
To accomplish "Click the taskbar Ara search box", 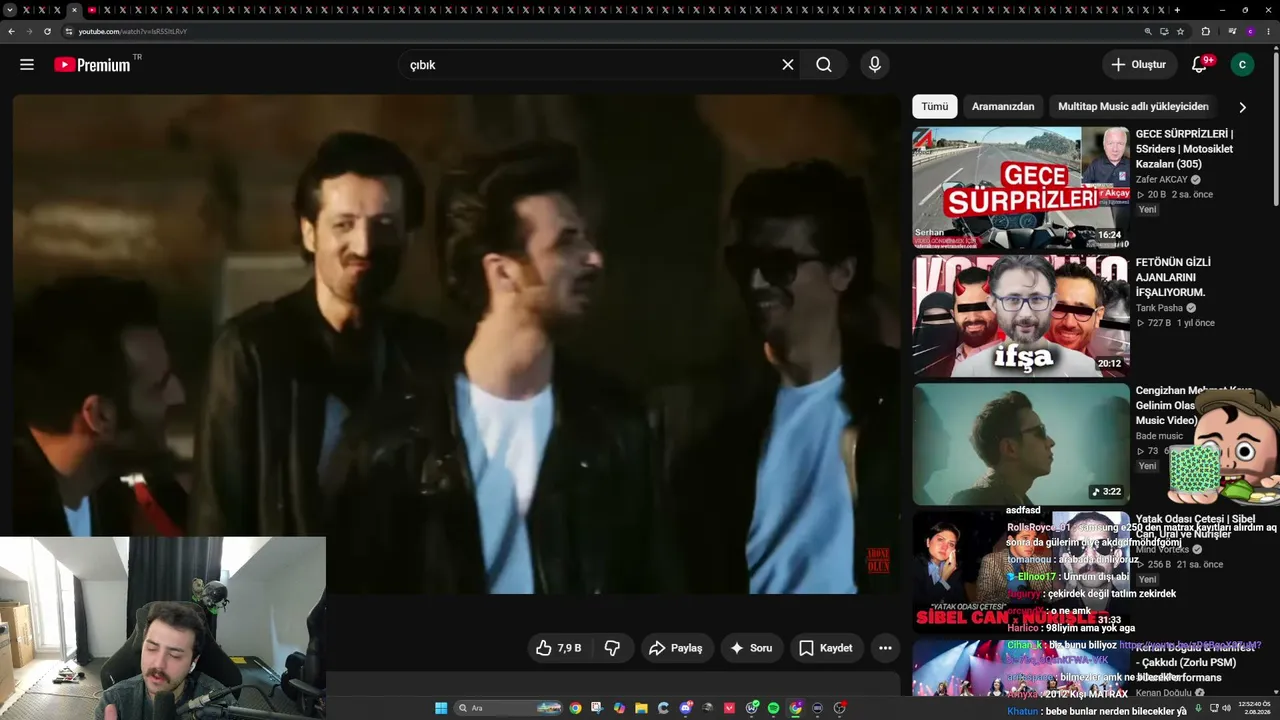I will pos(508,708).
